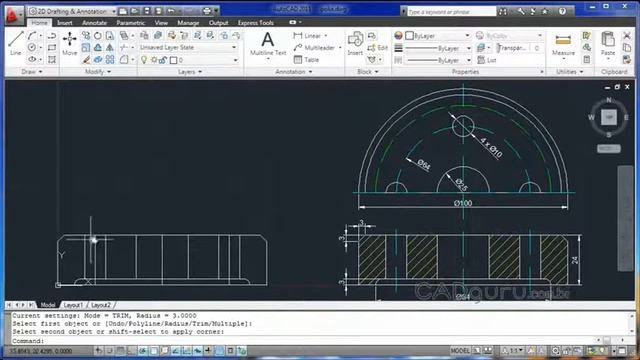Open the 2D Drafting & Annotation workspace dropdown

tap(72, 11)
